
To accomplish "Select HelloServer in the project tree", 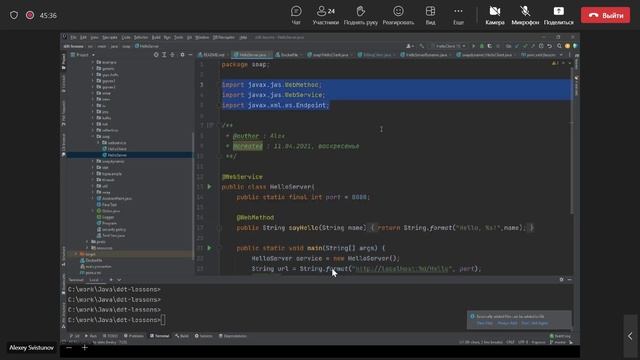I will pos(115,155).
